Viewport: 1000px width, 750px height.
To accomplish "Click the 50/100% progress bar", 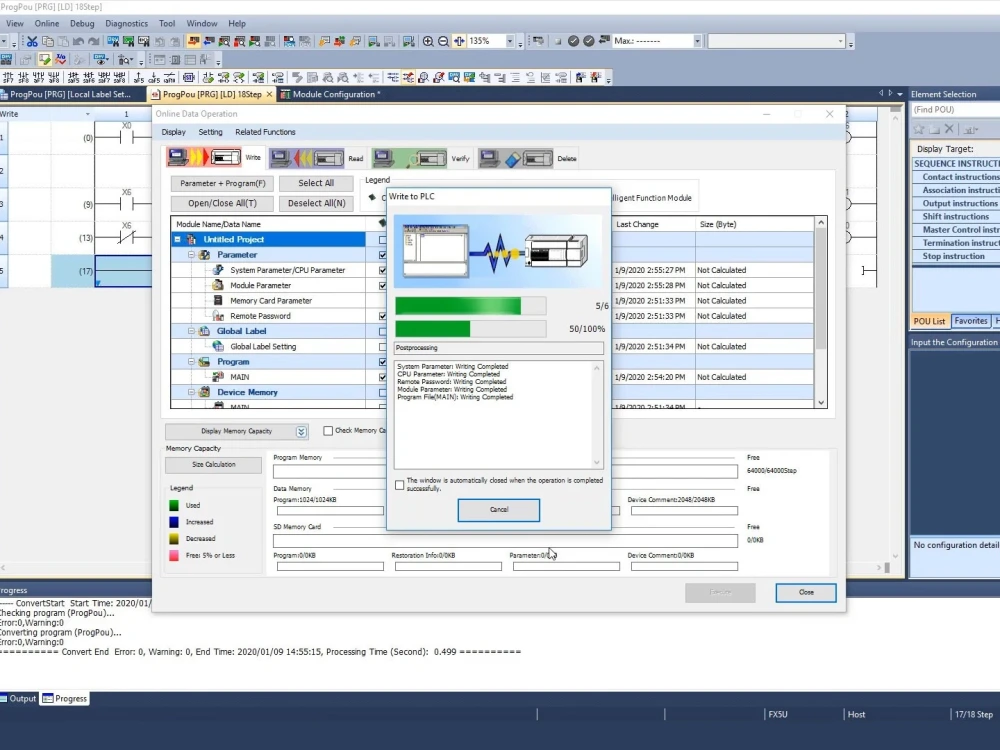I will 471,329.
